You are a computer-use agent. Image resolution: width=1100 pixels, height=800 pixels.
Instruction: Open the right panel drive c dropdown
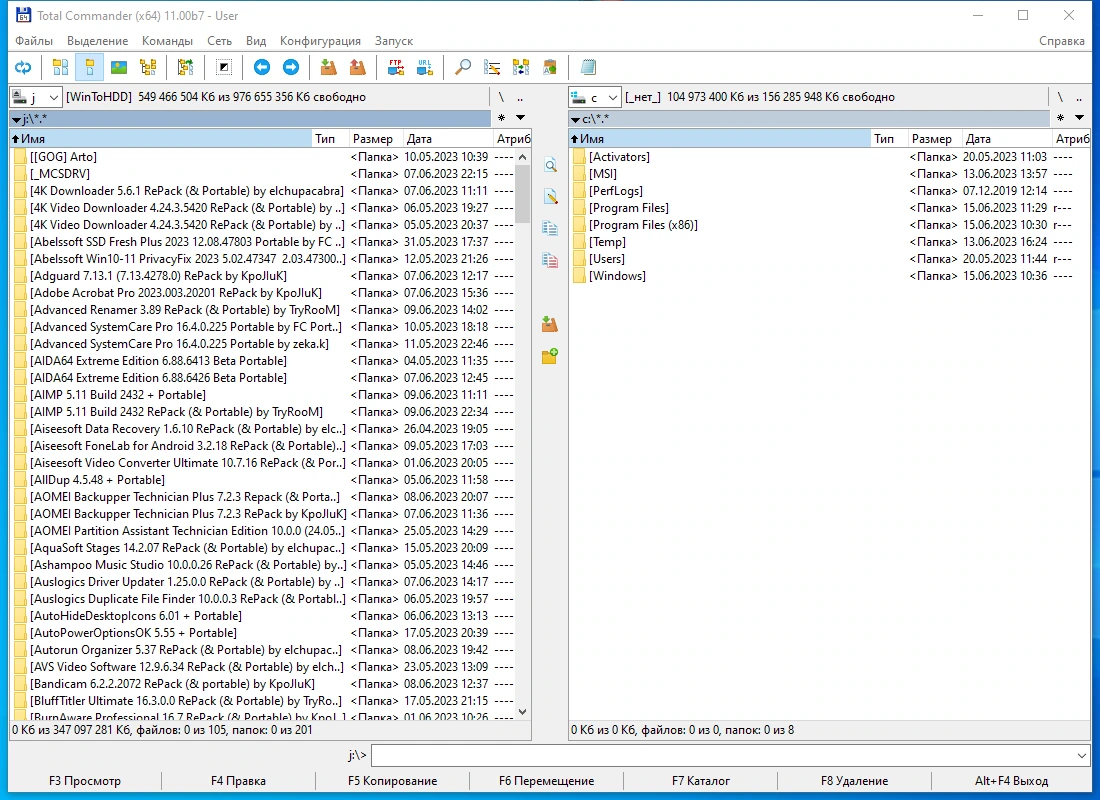(595, 97)
